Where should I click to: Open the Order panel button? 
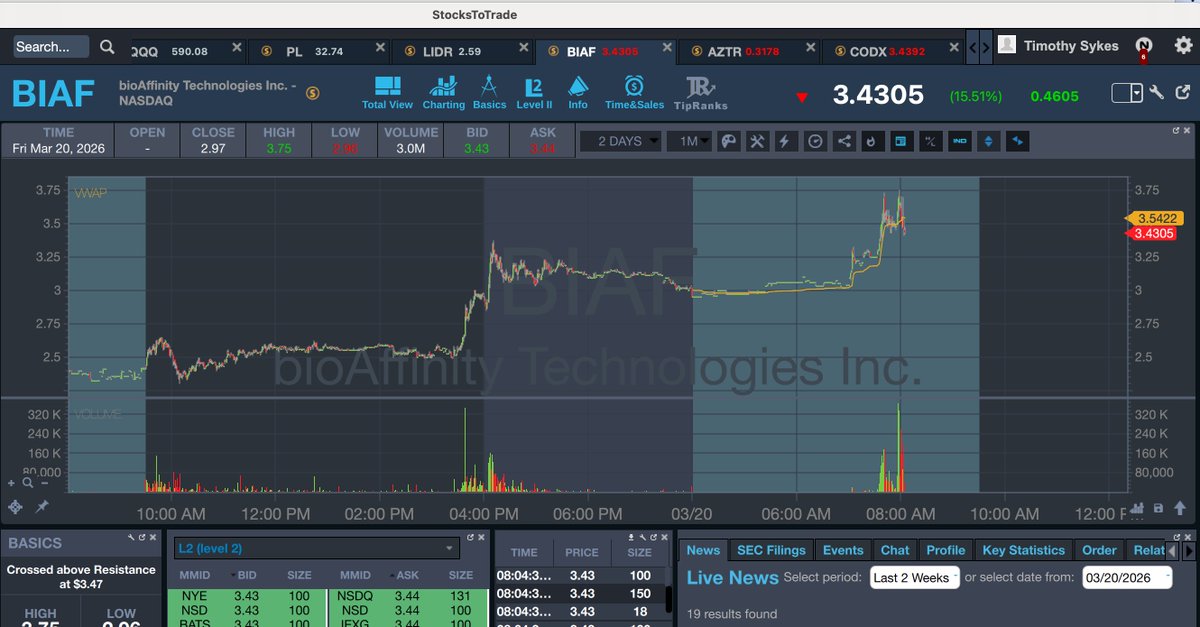click(1099, 549)
